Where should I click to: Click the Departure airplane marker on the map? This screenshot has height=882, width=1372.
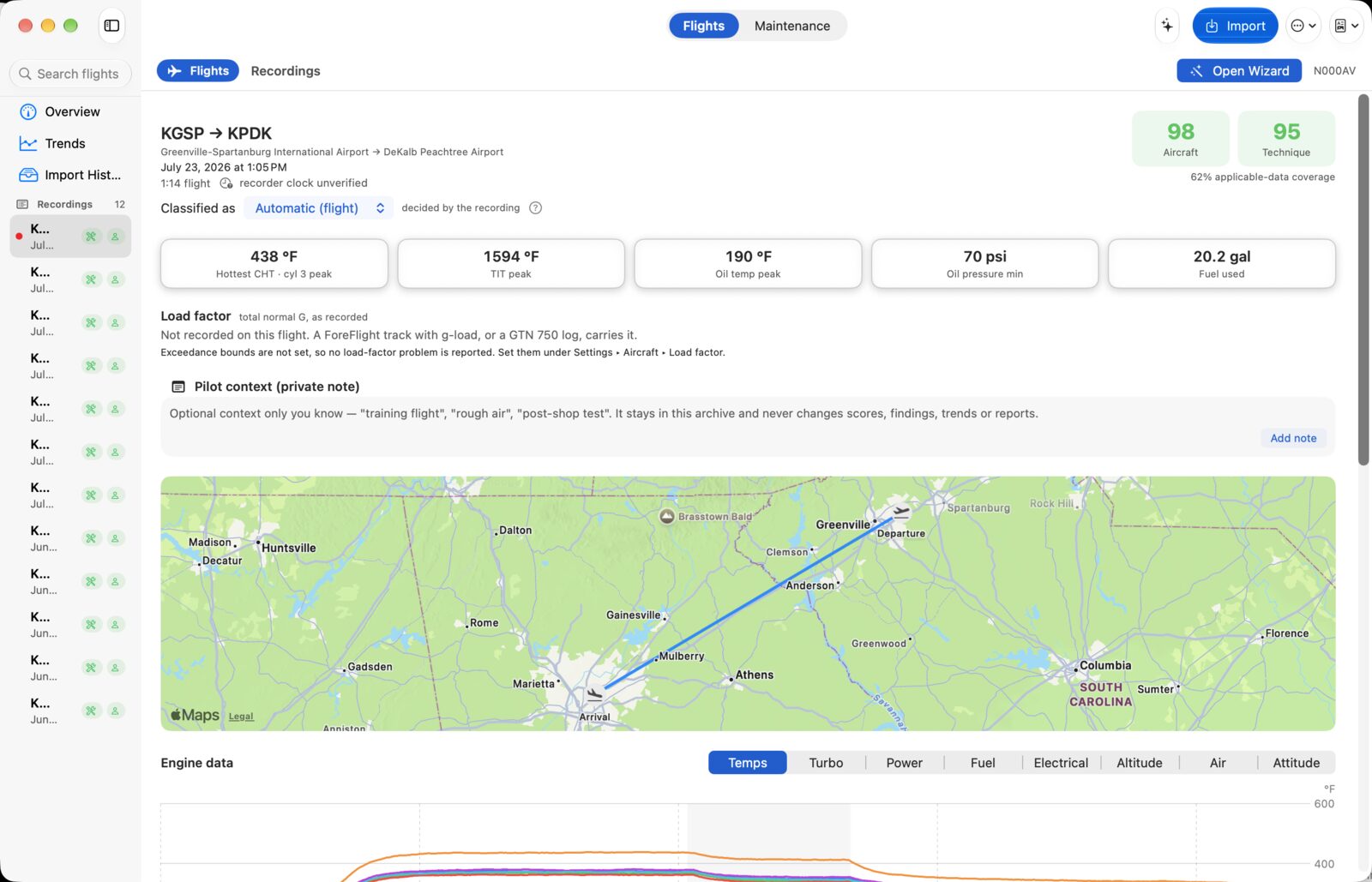(900, 513)
